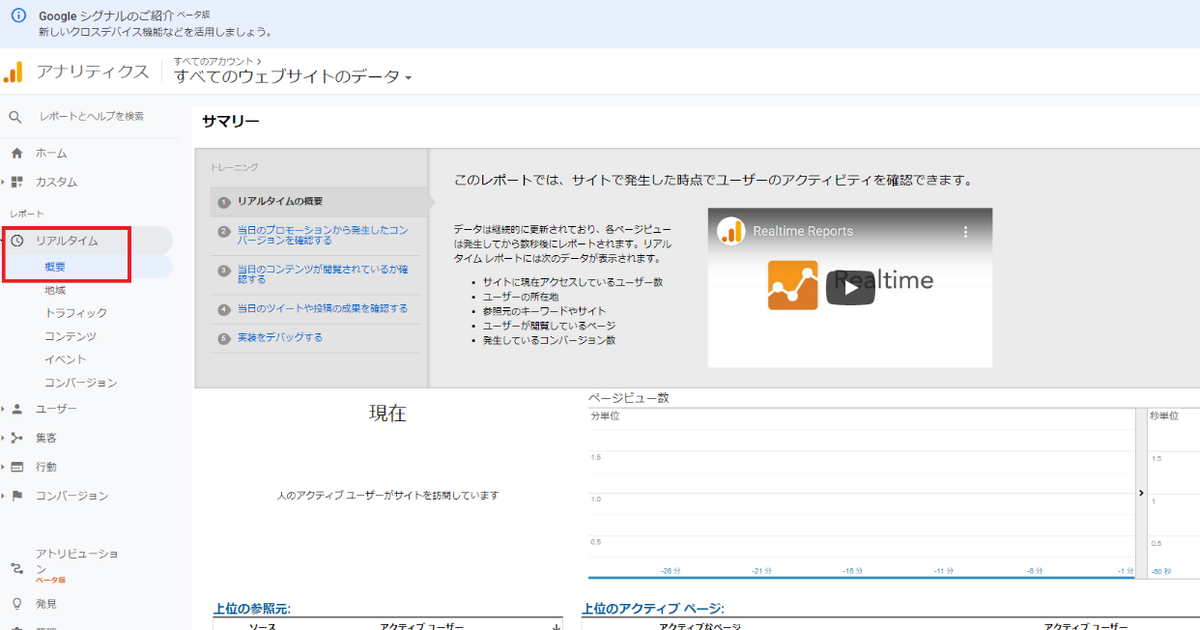Click the chart expand arrow between graphs
The height and width of the screenshot is (630, 1200).
[1141, 493]
